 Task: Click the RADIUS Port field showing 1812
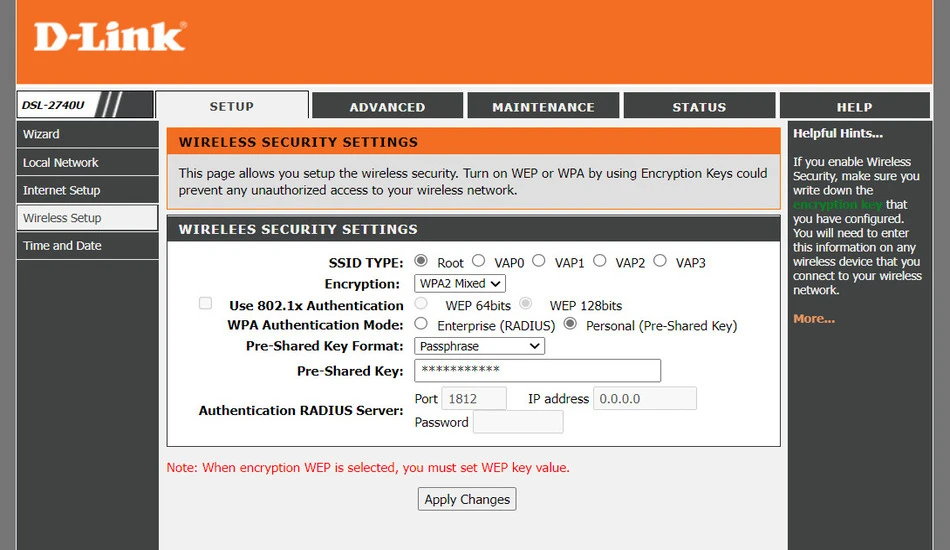click(x=474, y=399)
